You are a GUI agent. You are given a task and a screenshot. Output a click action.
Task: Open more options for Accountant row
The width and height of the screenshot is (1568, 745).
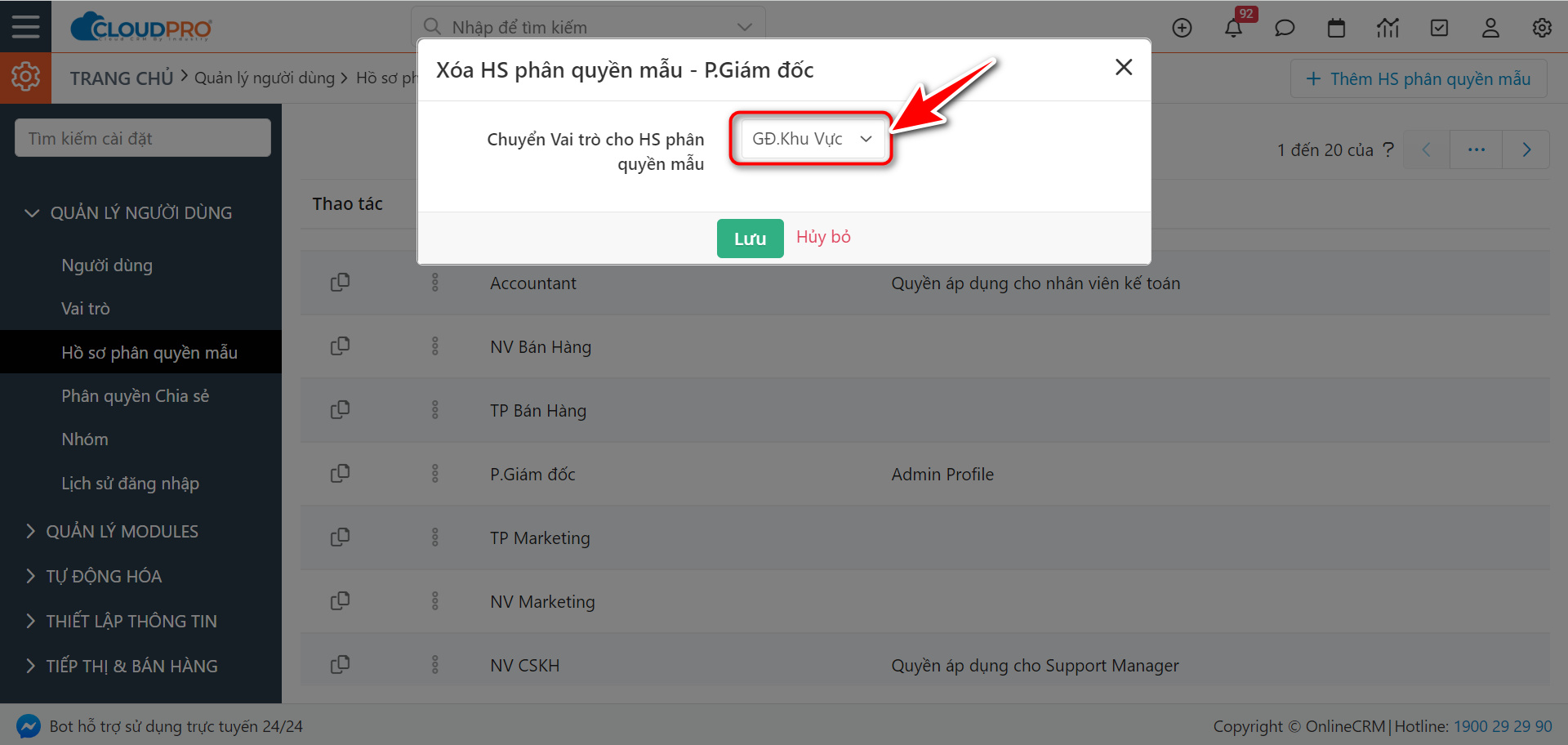pyautogui.click(x=434, y=283)
